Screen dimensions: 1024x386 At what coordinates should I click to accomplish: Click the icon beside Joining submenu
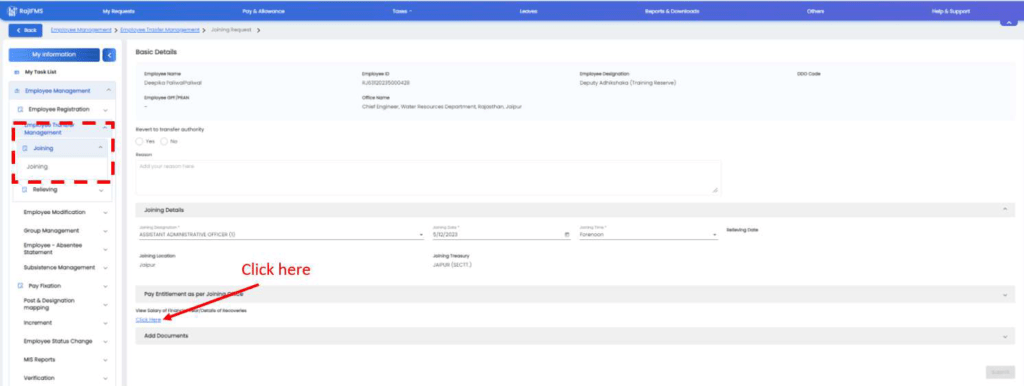[x=25, y=148]
